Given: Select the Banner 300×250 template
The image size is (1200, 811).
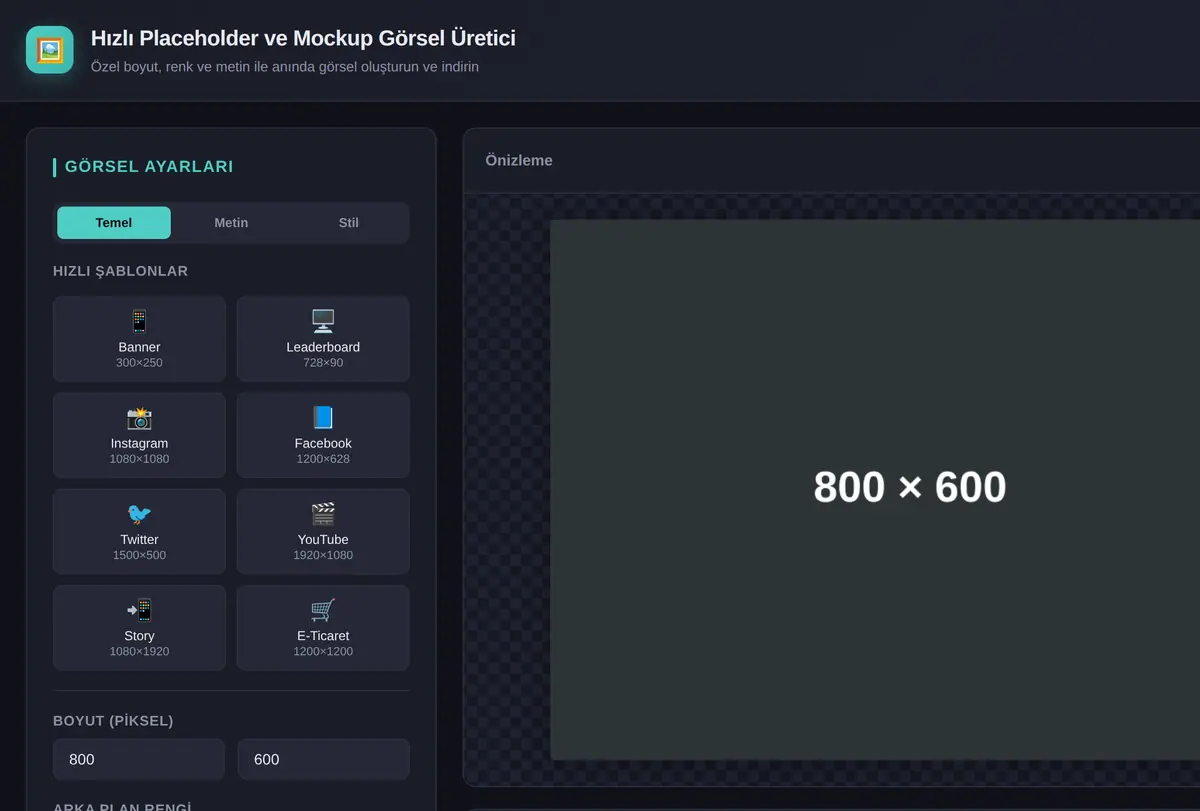Looking at the screenshot, I should 139,339.
